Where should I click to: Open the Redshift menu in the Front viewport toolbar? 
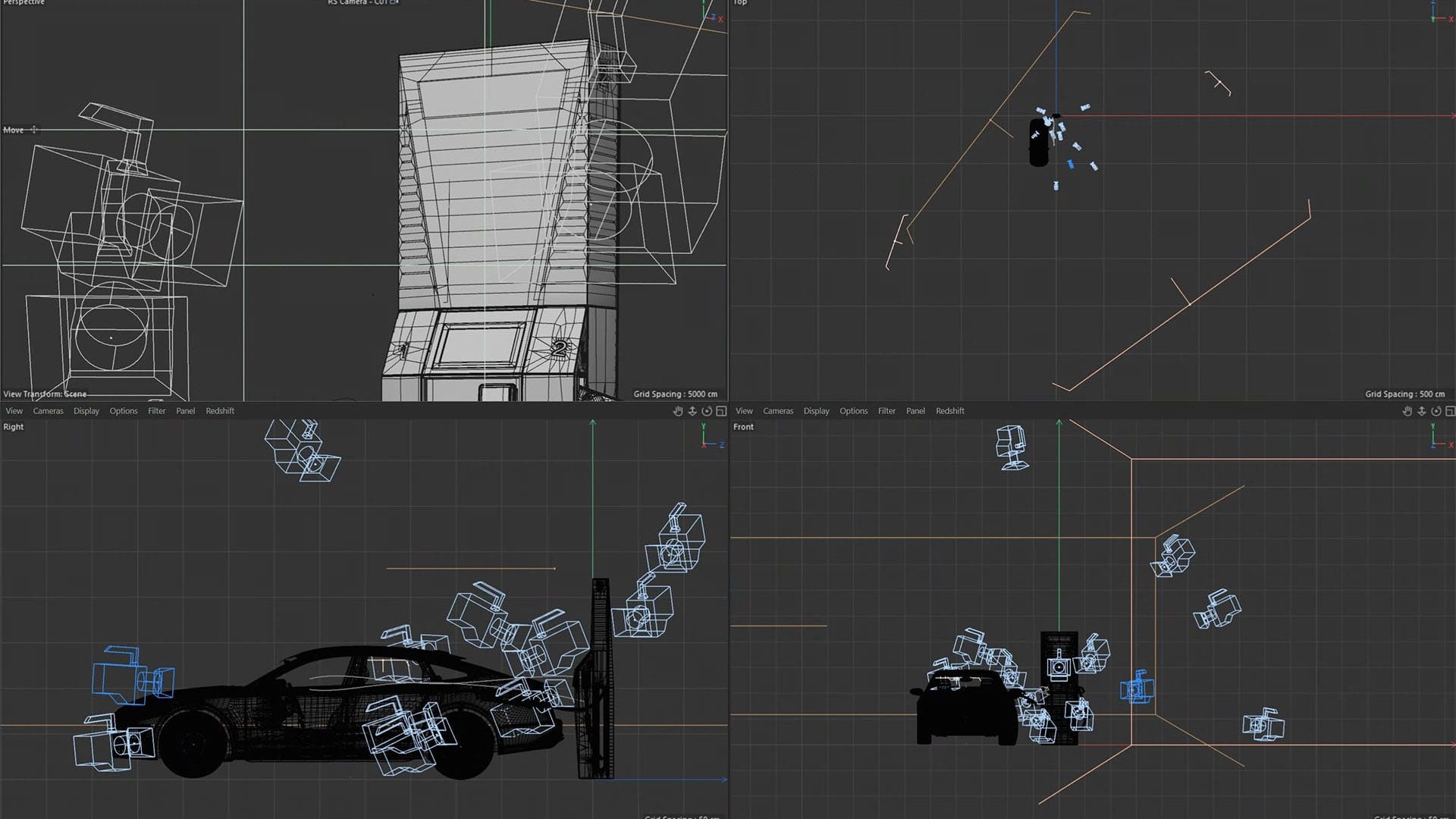tap(950, 410)
